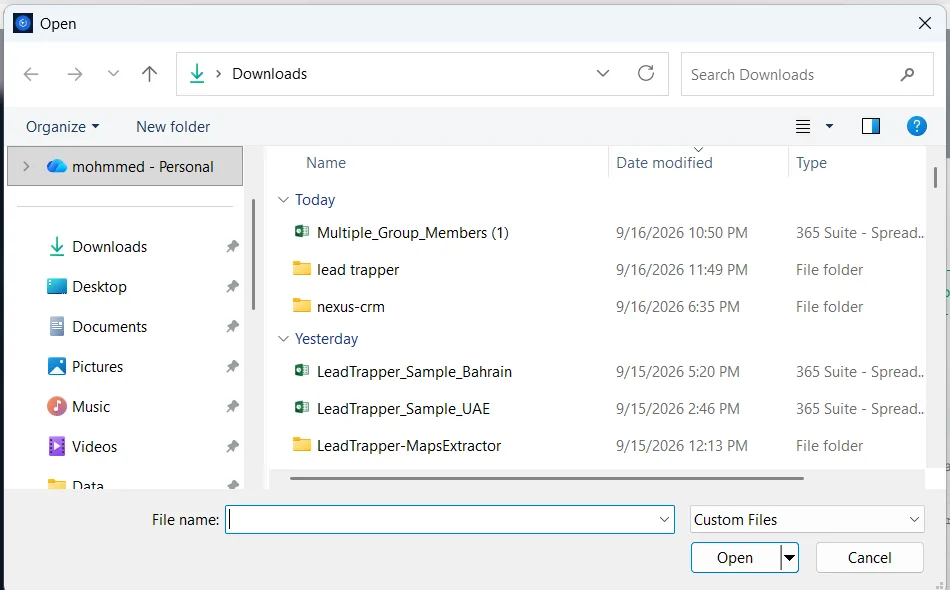The height and width of the screenshot is (590, 950).
Task: Click the search magnifier icon
Action: tap(907, 75)
